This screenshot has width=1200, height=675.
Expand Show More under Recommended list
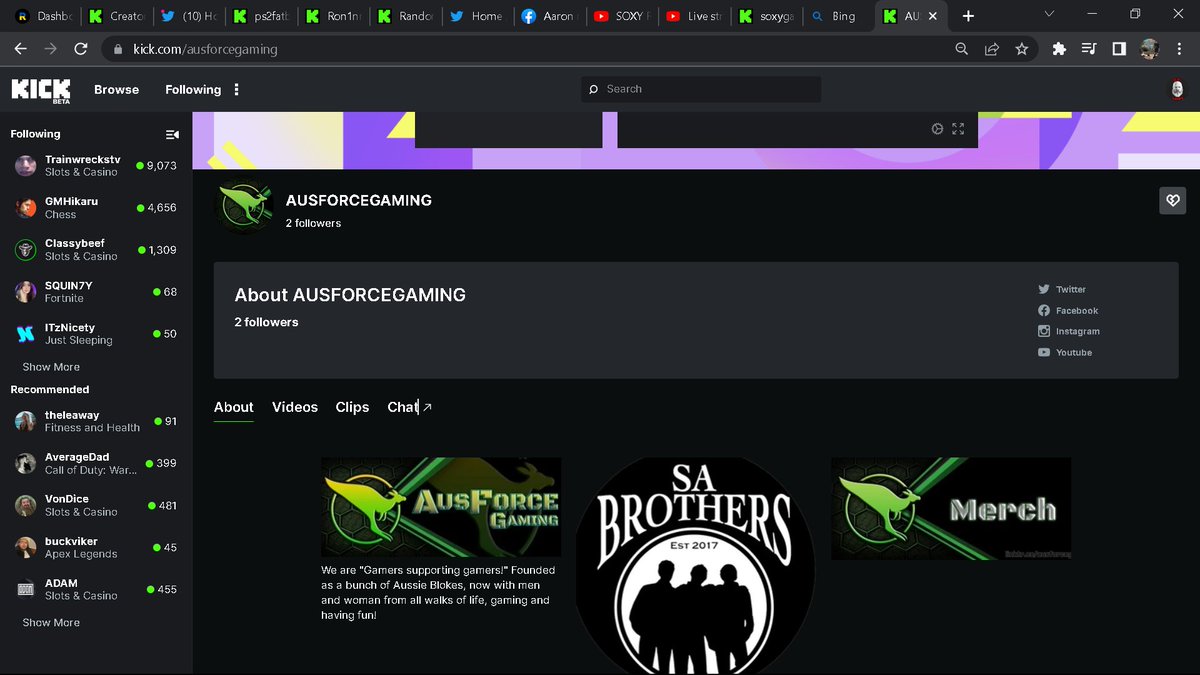pos(51,622)
